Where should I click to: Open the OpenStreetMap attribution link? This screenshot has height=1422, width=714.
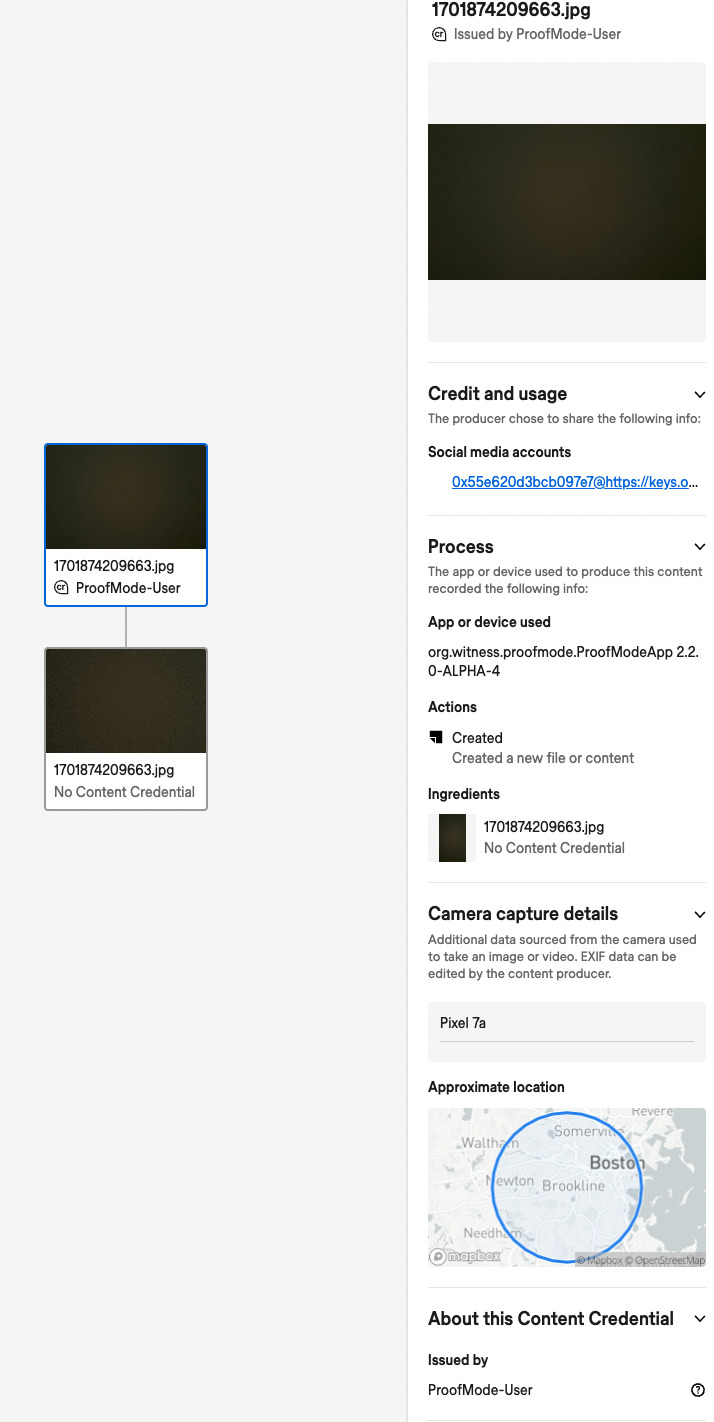pos(669,1261)
